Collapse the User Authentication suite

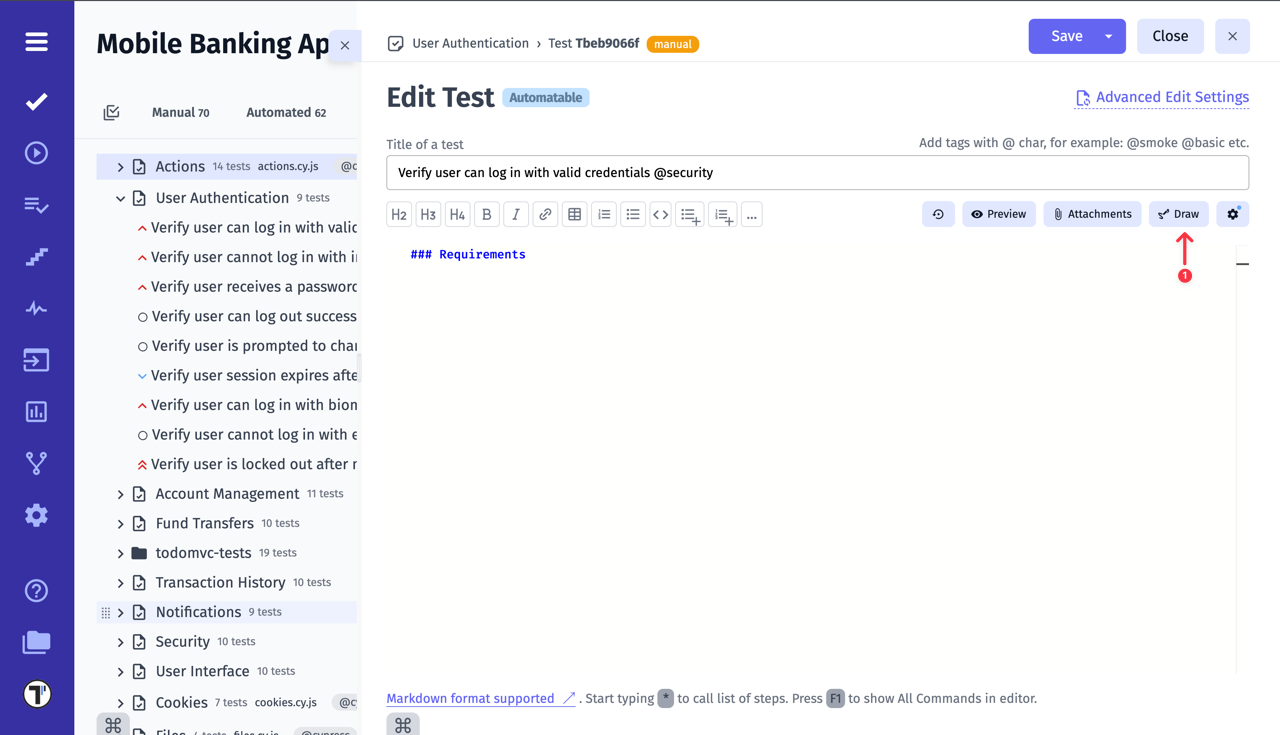[x=120, y=197]
